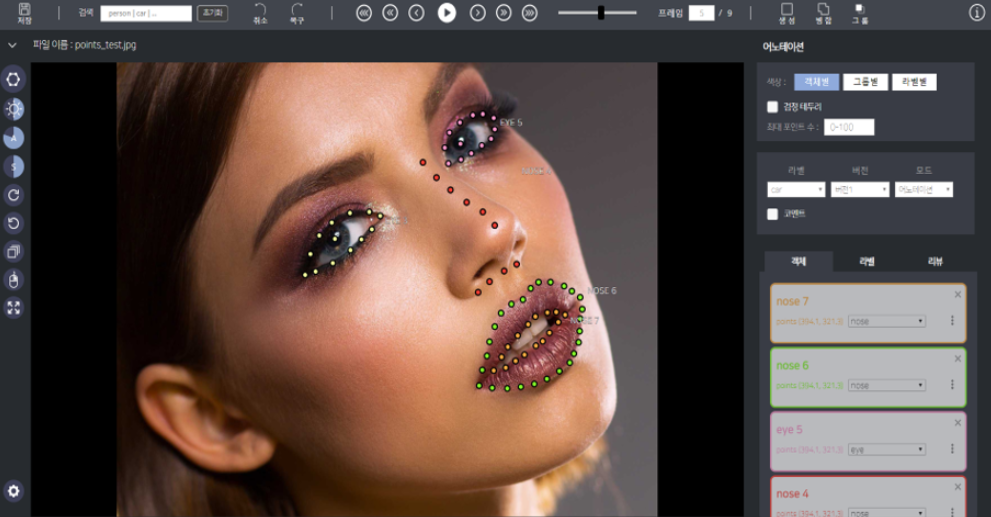
Task: Open label dropdown in nose 4 card
Action: click(x=887, y=513)
